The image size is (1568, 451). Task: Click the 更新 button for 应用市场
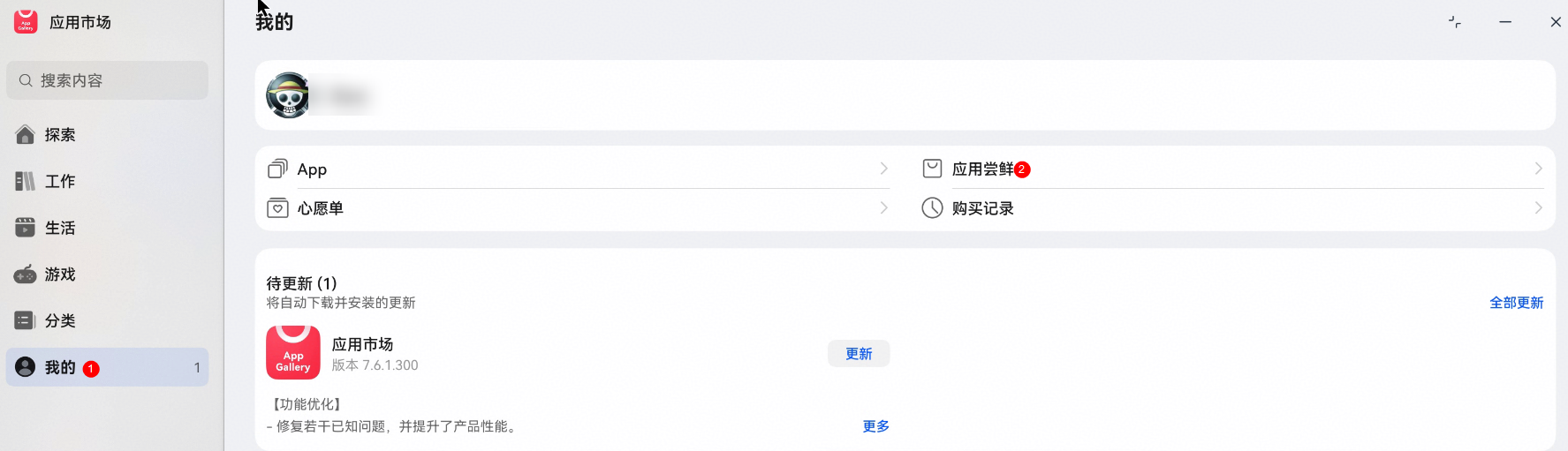tap(859, 354)
